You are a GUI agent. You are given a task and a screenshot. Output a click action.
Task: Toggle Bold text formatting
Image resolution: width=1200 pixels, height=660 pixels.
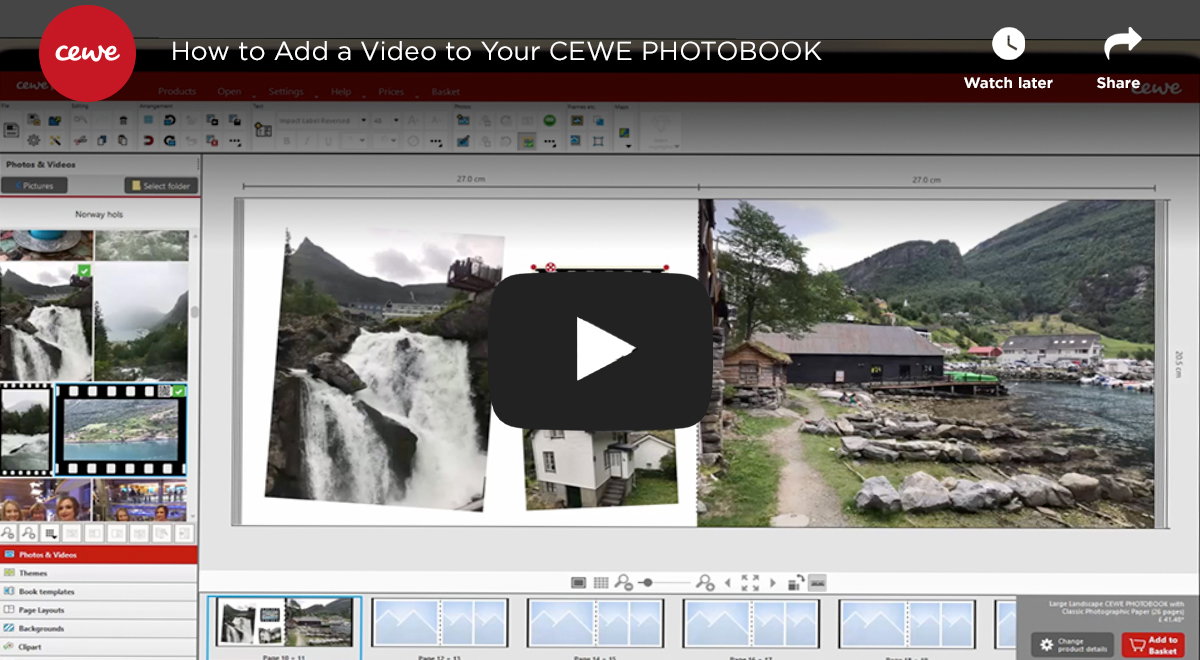tap(286, 141)
